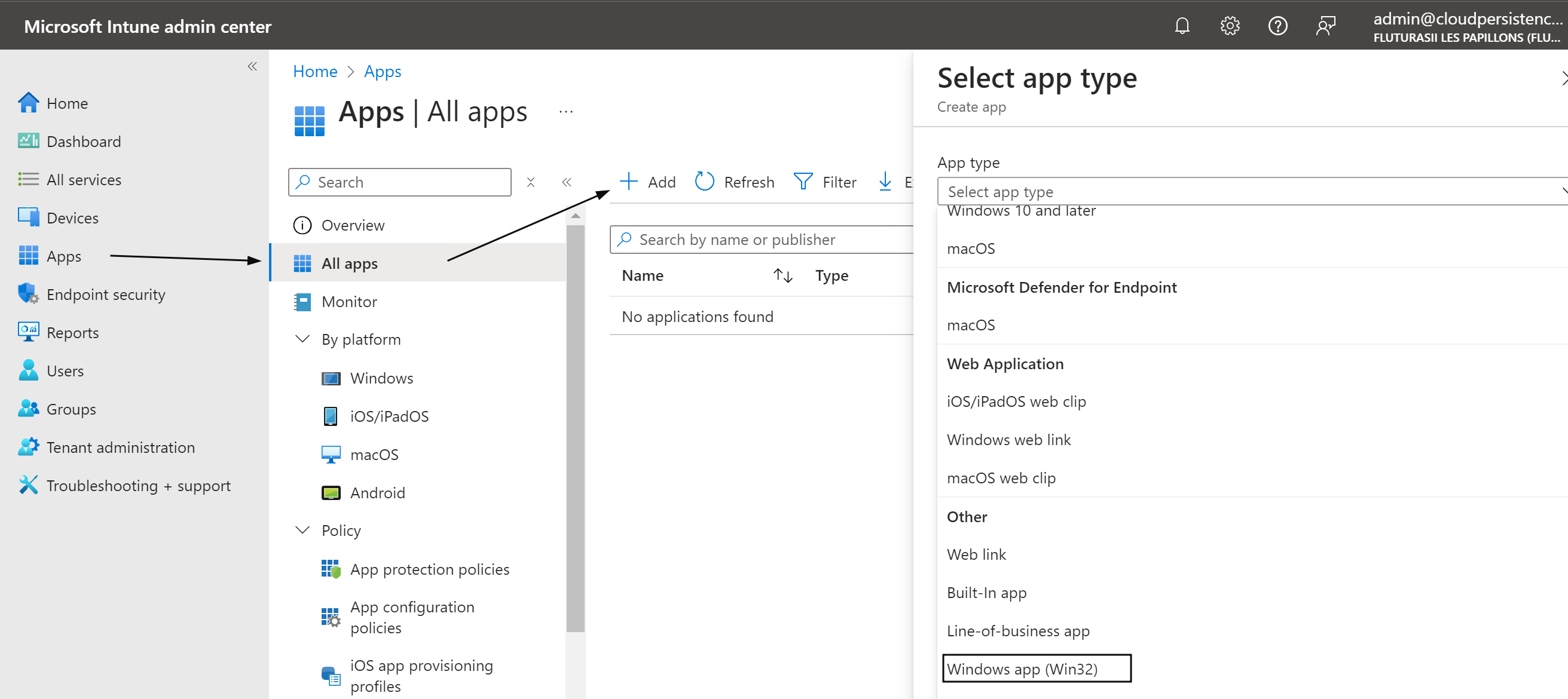The image size is (1568, 699).
Task: Click the All services list icon
Action: click(x=29, y=179)
